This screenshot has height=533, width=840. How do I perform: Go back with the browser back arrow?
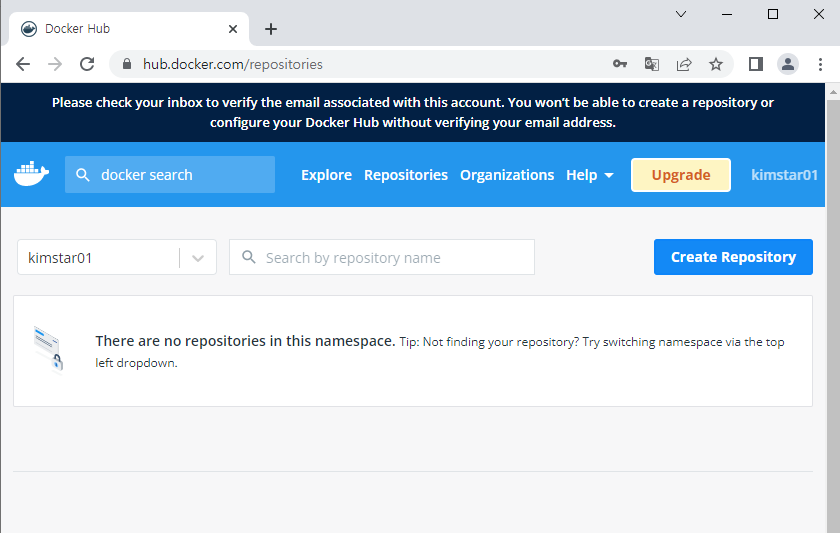tap(22, 64)
